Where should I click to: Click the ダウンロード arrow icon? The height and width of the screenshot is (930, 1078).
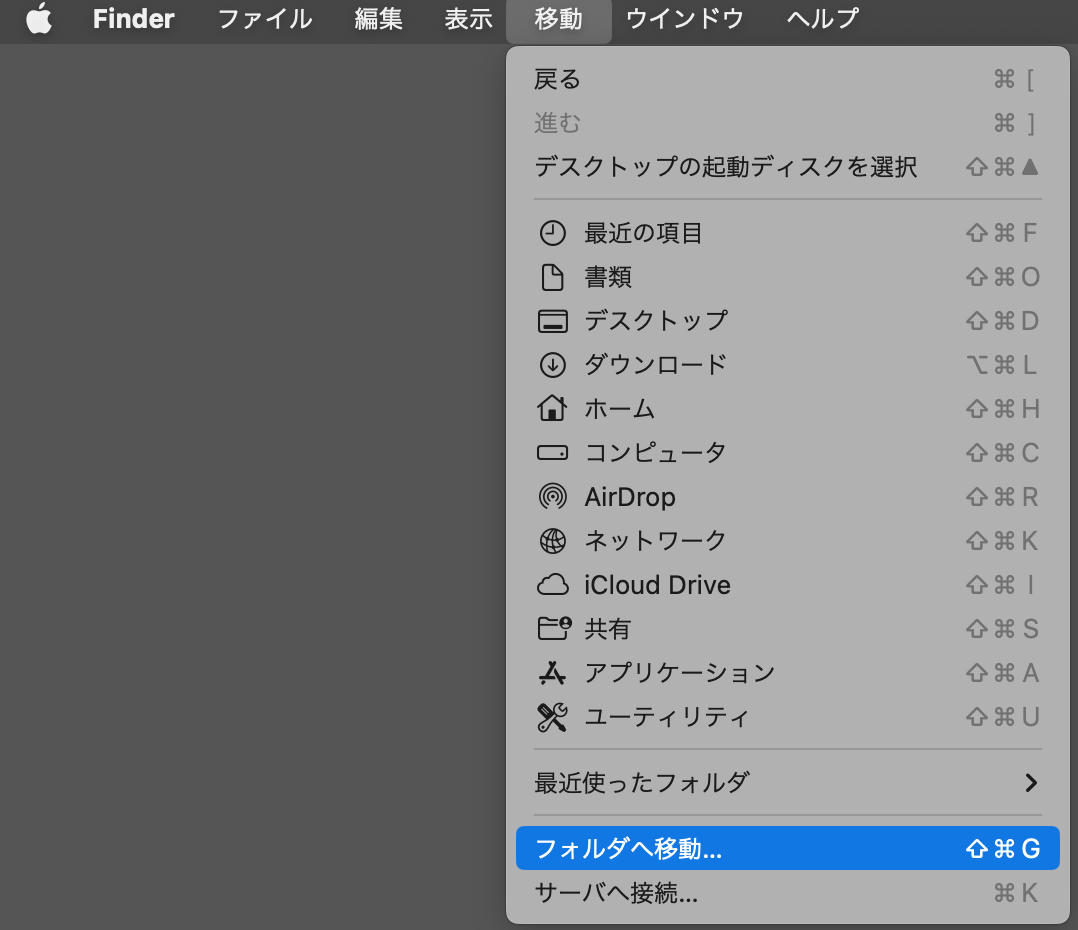click(x=552, y=365)
